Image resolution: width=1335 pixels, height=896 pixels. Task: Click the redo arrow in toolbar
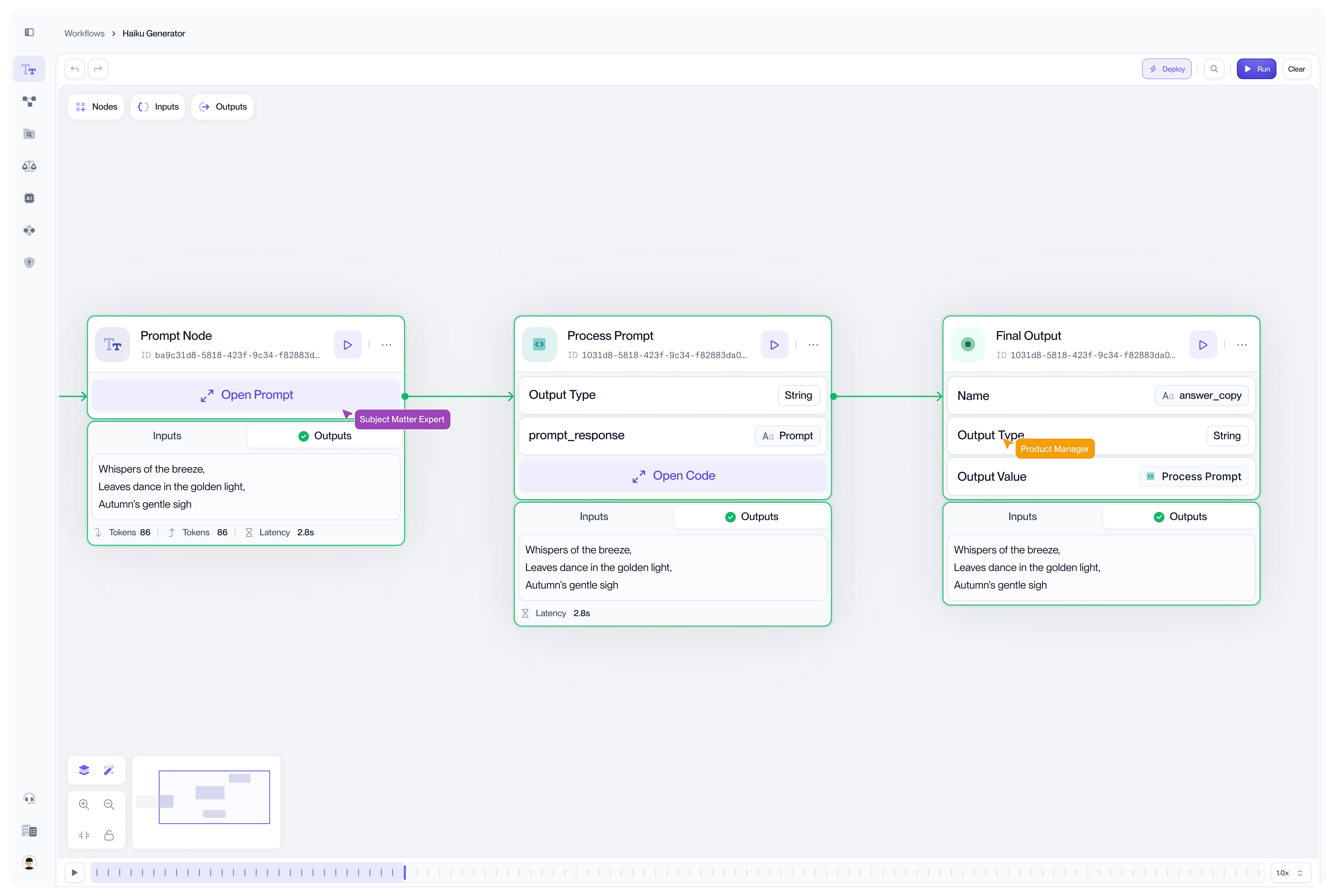coord(98,69)
